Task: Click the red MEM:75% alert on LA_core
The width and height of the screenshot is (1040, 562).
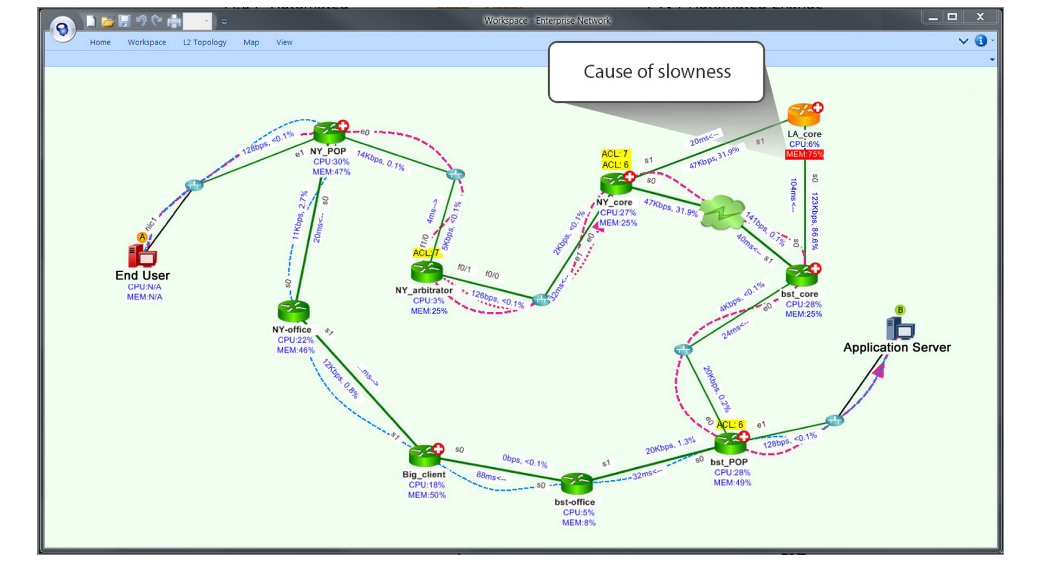Action: click(x=804, y=155)
